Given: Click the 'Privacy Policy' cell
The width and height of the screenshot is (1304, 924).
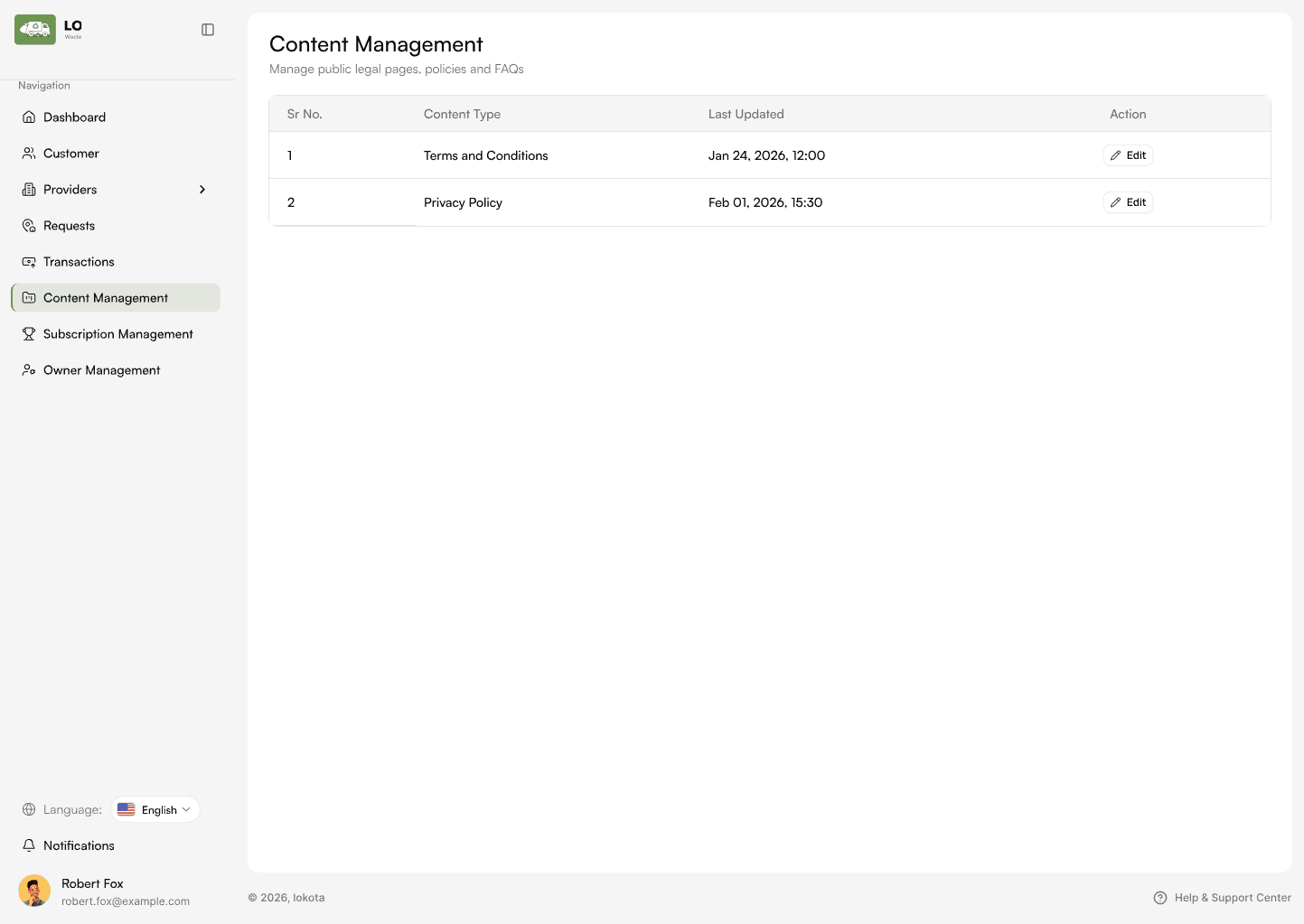Looking at the screenshot, I should [x=463, y=202].
